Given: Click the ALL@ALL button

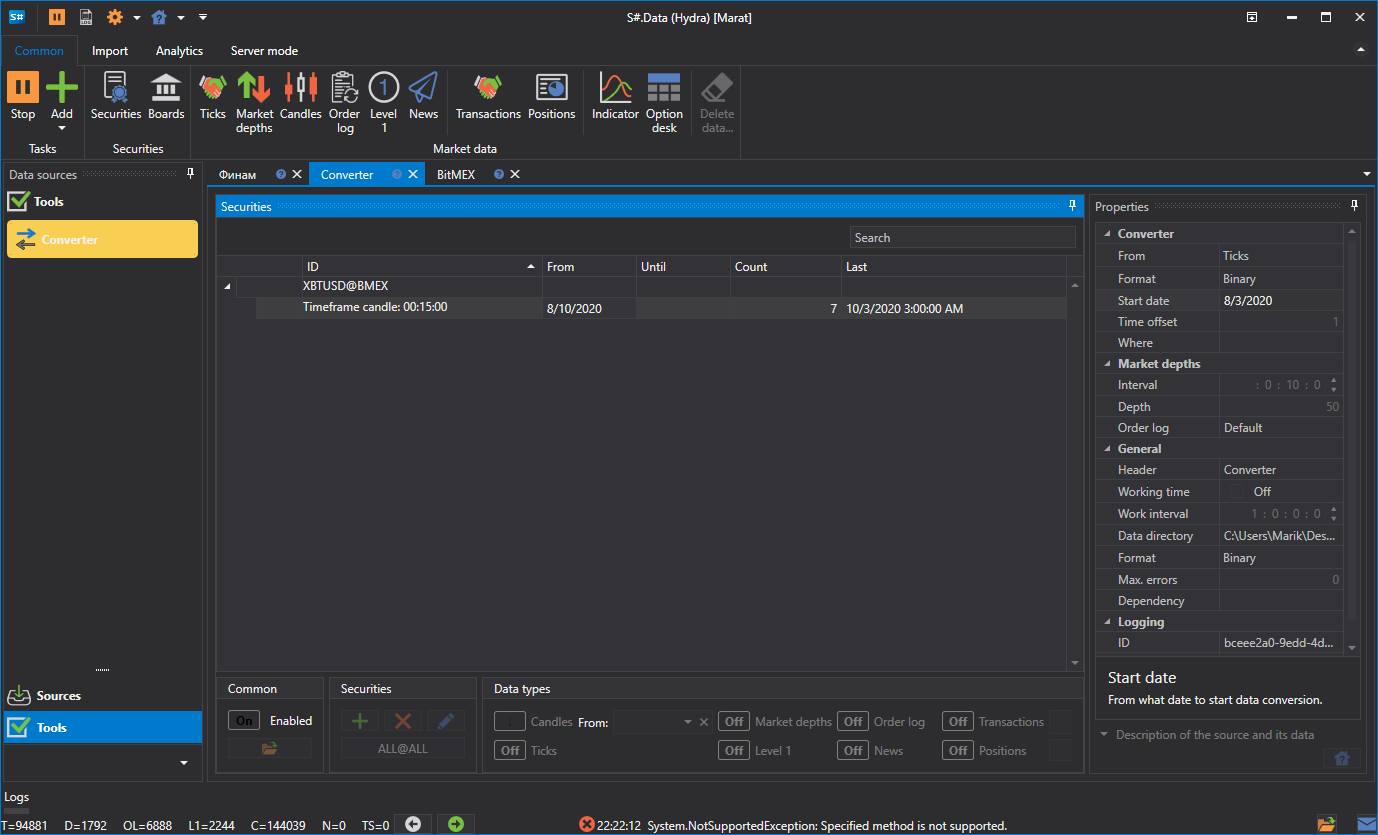Looking at the screenshot, I should point(403,748).
